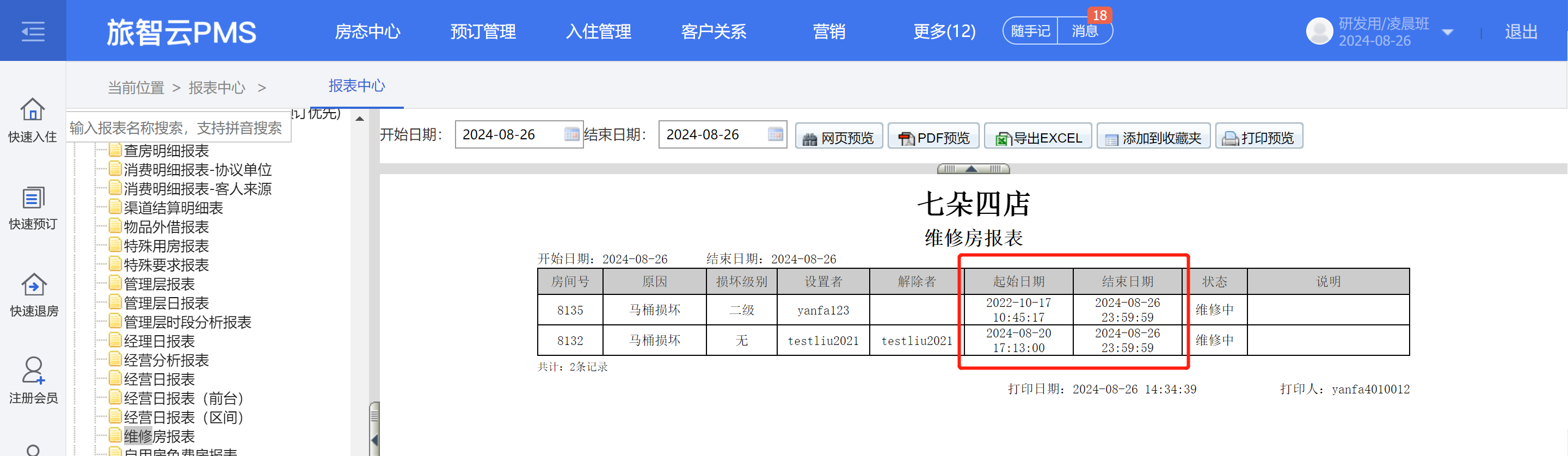Click the 结束日期 input field
1568x456 pixels.
723,134
